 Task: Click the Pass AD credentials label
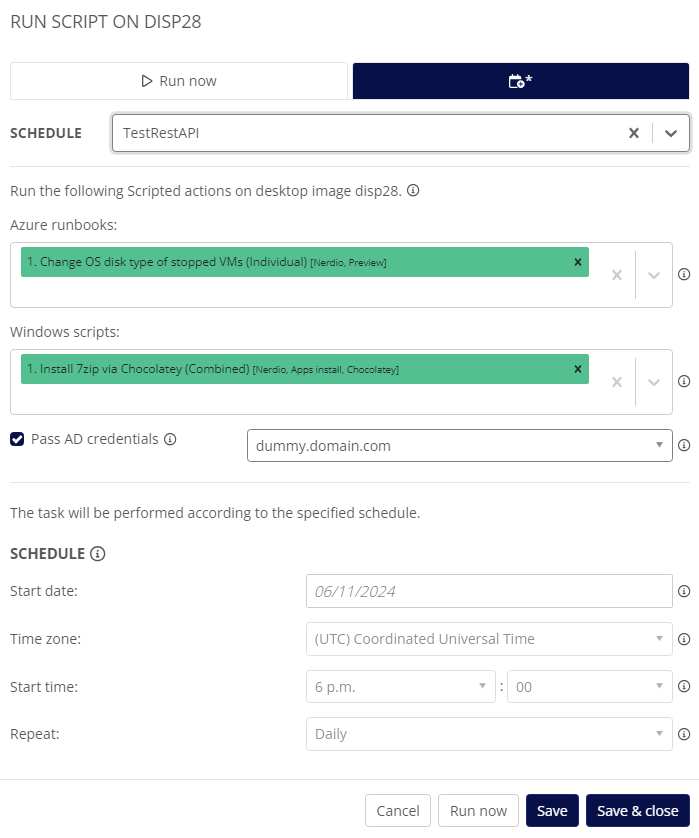tap(95, 439)
